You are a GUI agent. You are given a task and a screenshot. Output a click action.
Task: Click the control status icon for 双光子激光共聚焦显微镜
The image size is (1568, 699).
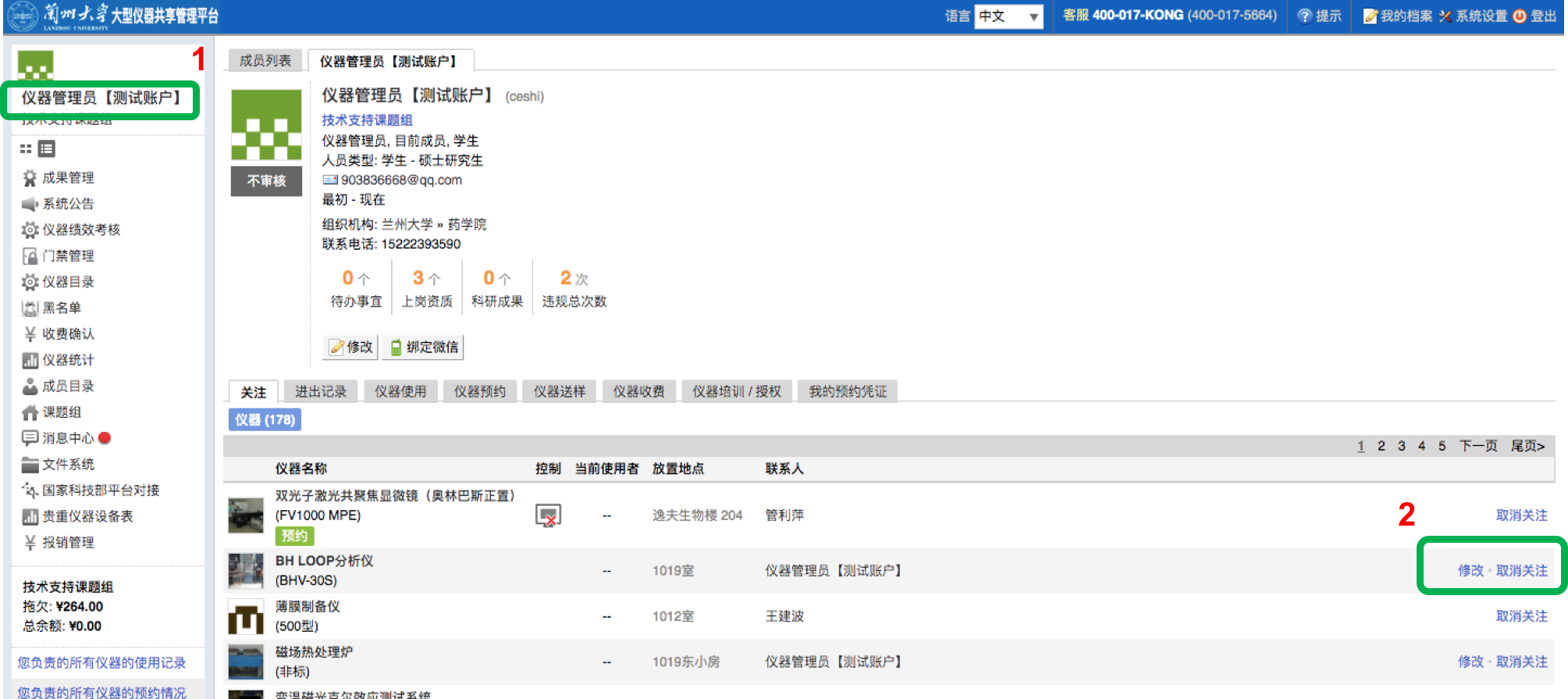click(548, 515)
